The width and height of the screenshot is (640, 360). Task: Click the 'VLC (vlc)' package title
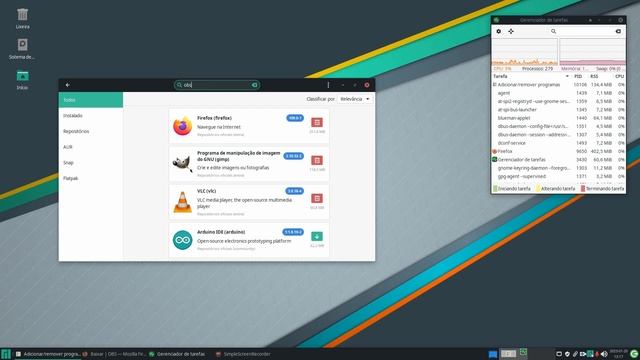[207, 191]
